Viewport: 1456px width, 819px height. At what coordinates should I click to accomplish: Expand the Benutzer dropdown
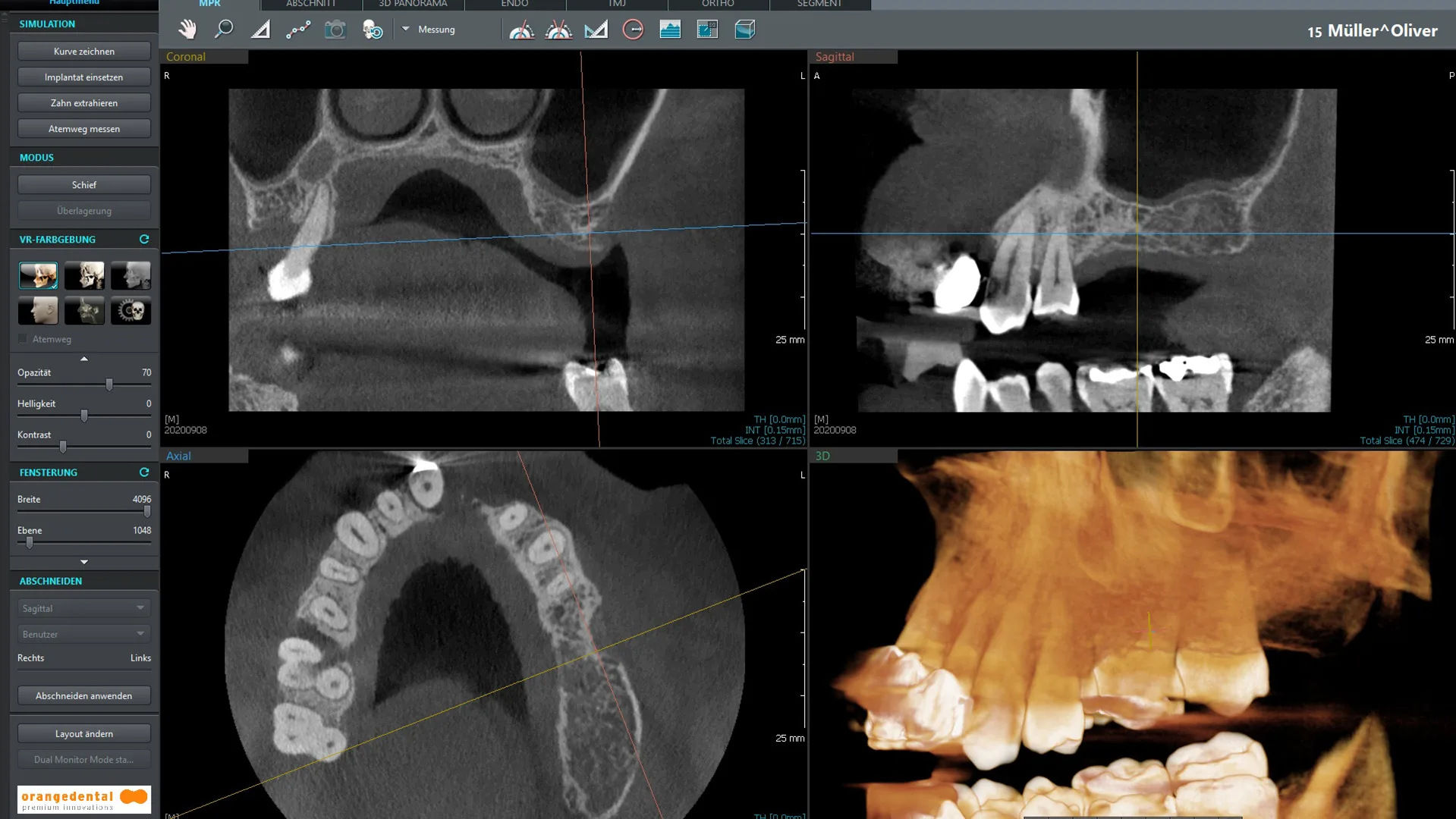pos(84,634)
